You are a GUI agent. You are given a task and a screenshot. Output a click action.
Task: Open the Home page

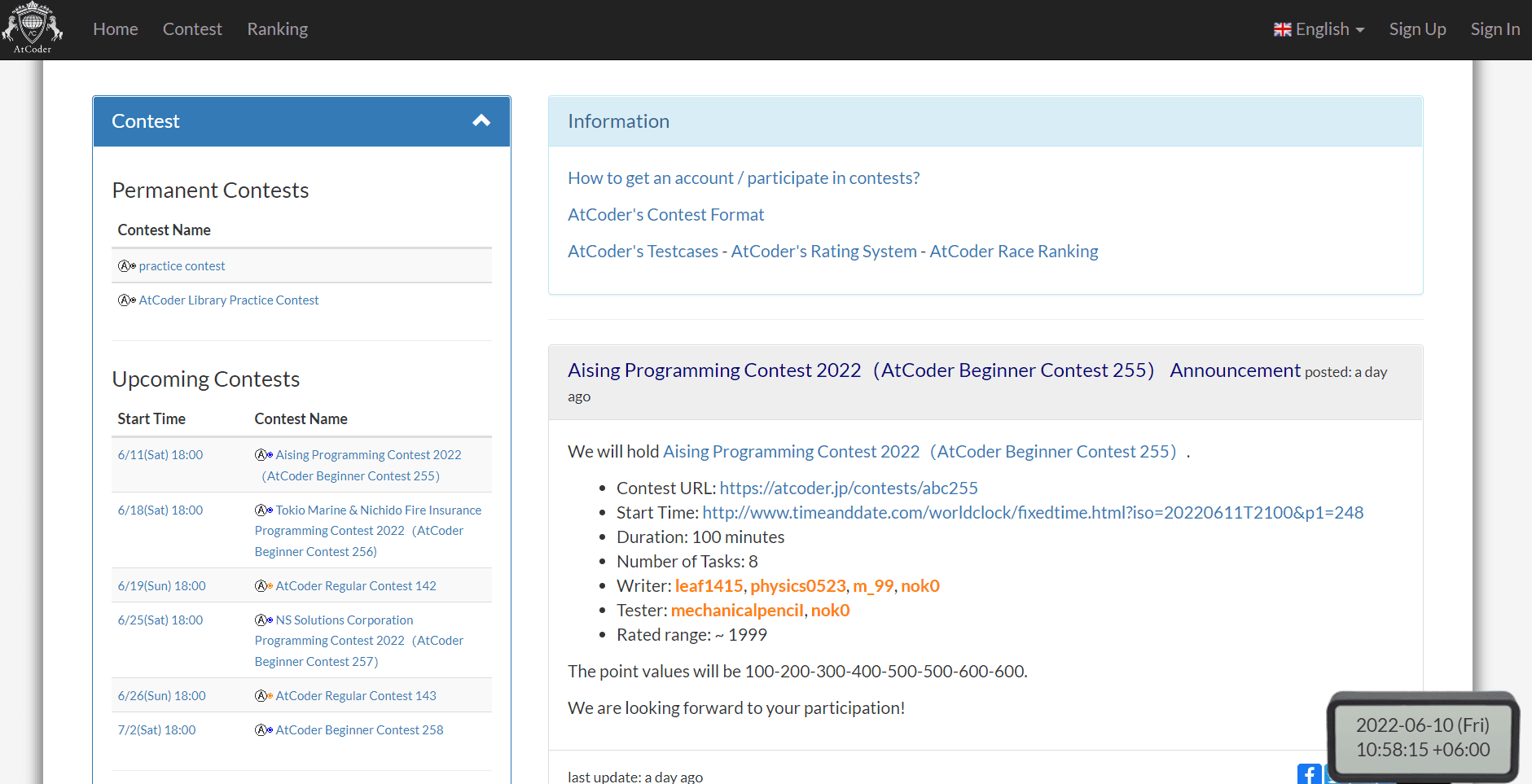(x=116, y=29)
